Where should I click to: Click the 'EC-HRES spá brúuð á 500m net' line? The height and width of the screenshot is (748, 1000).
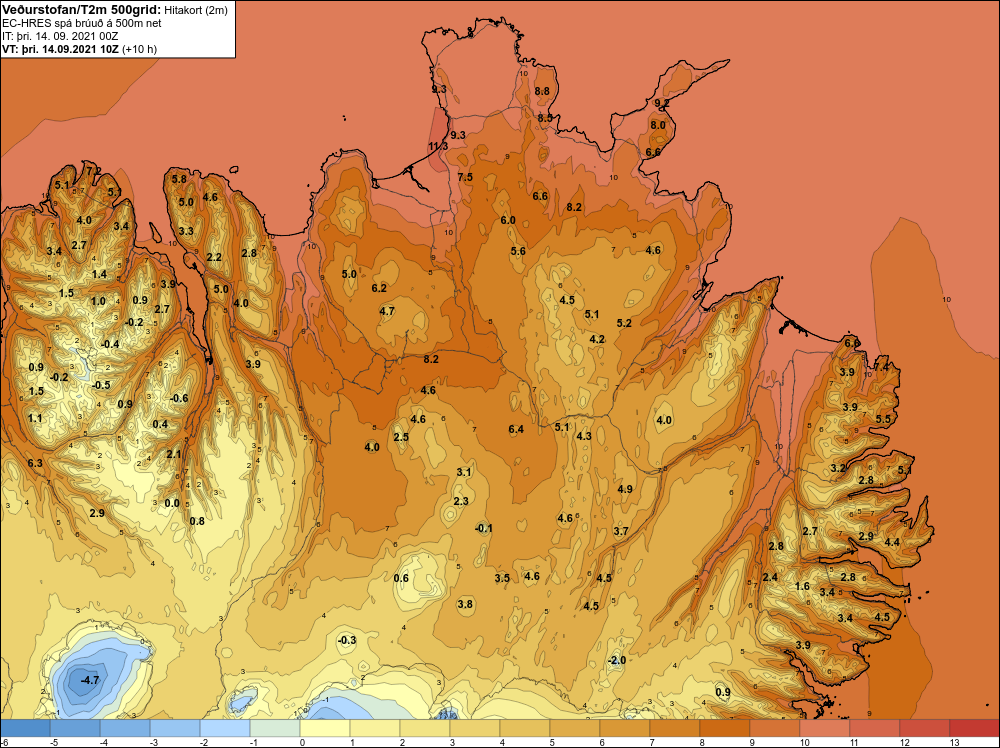[x=82, y=23]
